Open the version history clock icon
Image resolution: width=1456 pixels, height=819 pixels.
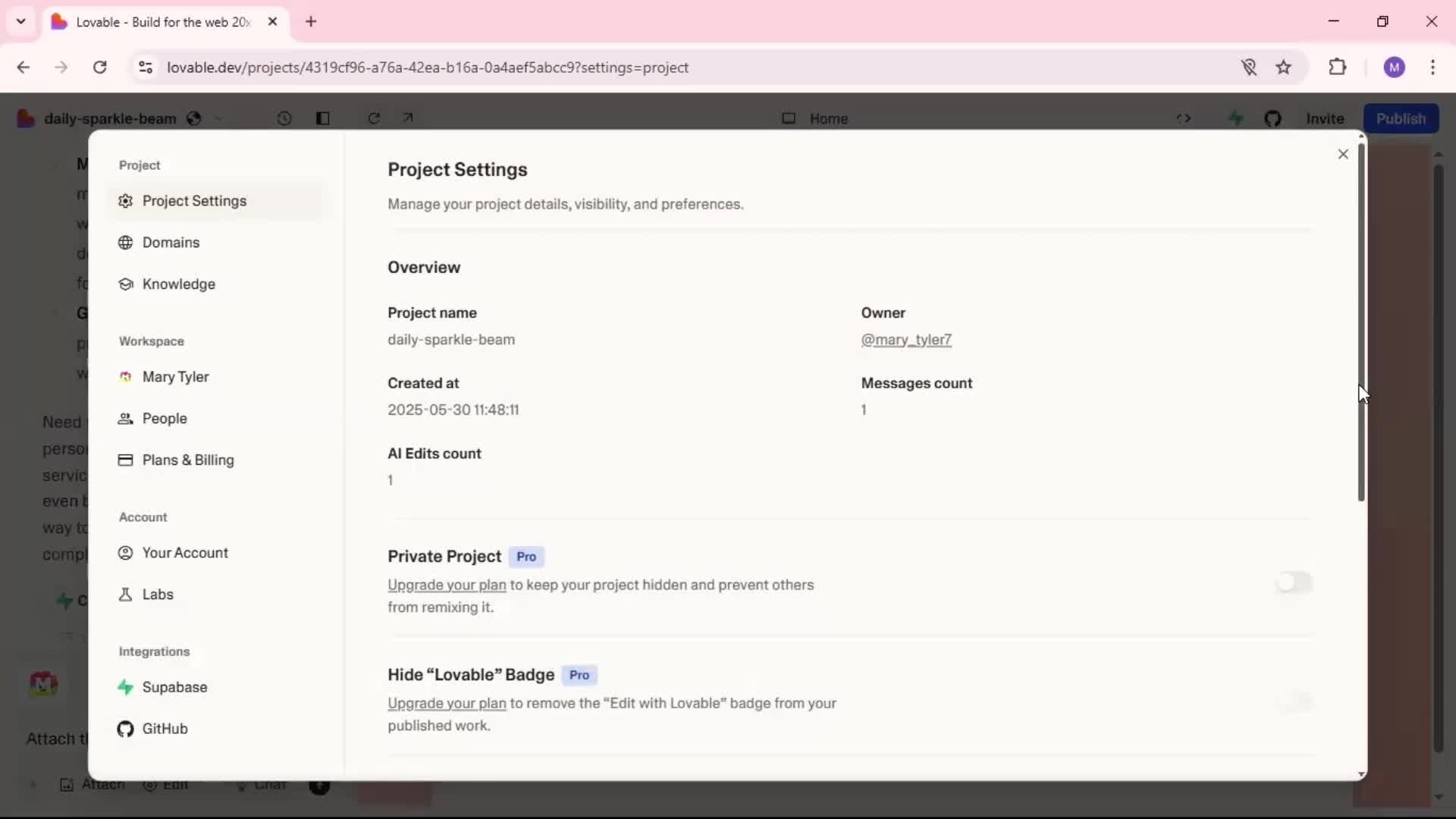pos(284,118)
